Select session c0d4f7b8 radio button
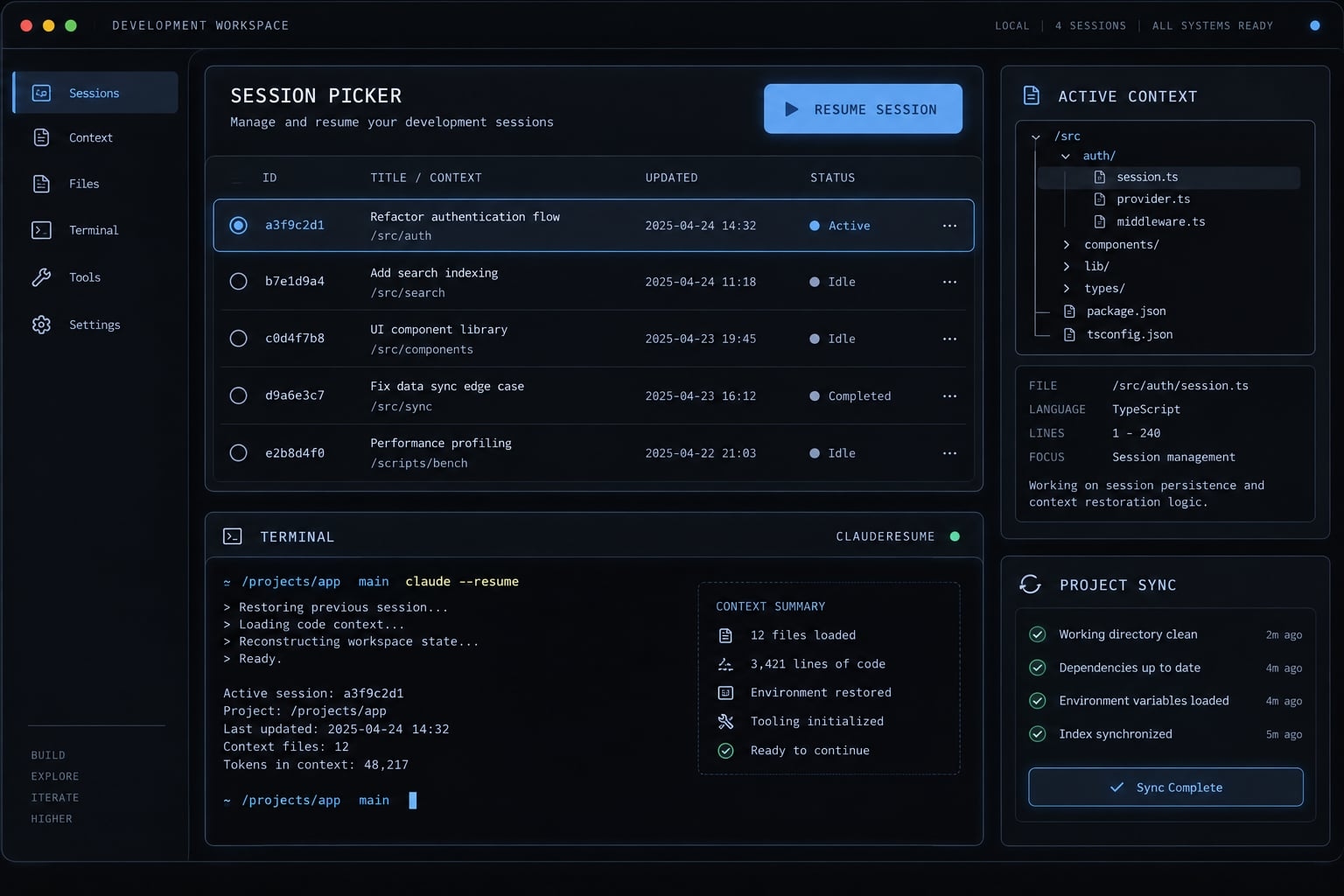Screen dimensions: 1344x896 coord(238,339)
